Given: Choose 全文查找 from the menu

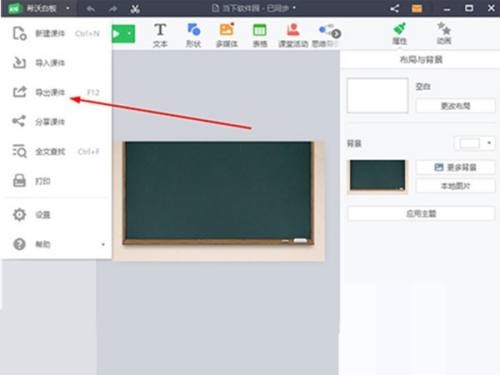Looking at the screenshot, I should coord(57,152).
